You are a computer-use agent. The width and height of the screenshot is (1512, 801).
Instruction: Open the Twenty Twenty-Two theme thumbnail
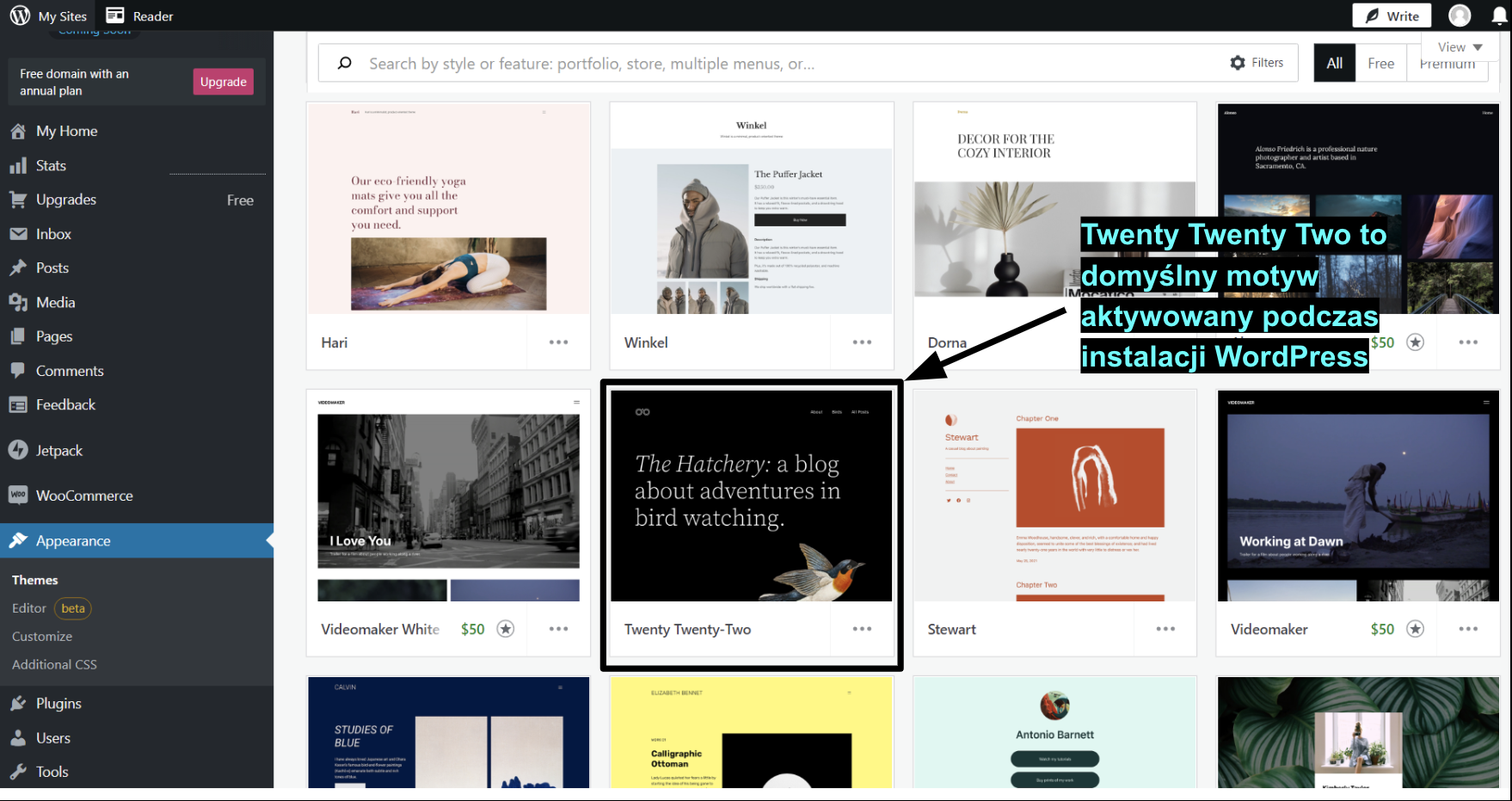pyautogui.click(x=752, y=496)
